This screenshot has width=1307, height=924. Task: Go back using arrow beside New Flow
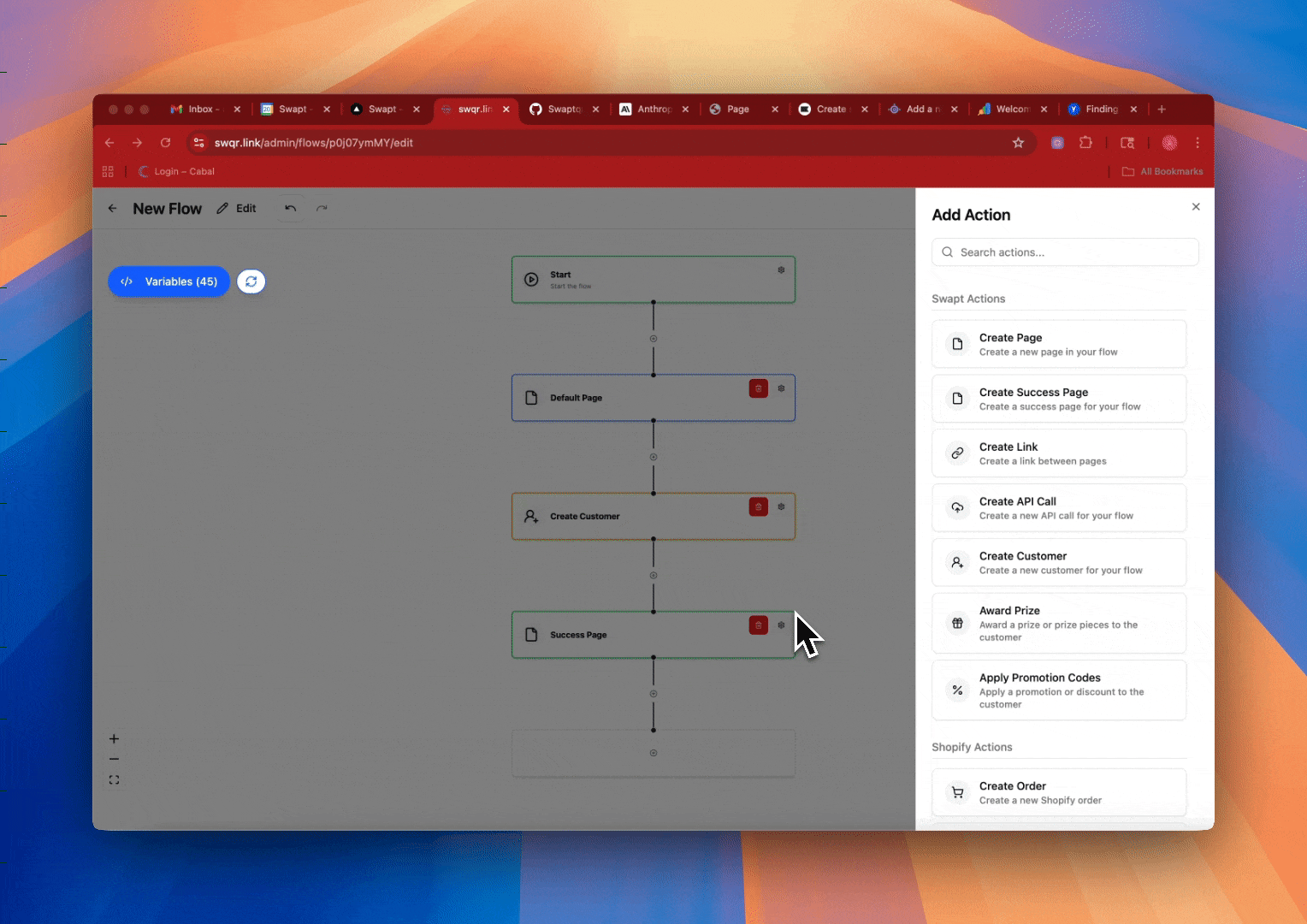(x=112, y=209)
